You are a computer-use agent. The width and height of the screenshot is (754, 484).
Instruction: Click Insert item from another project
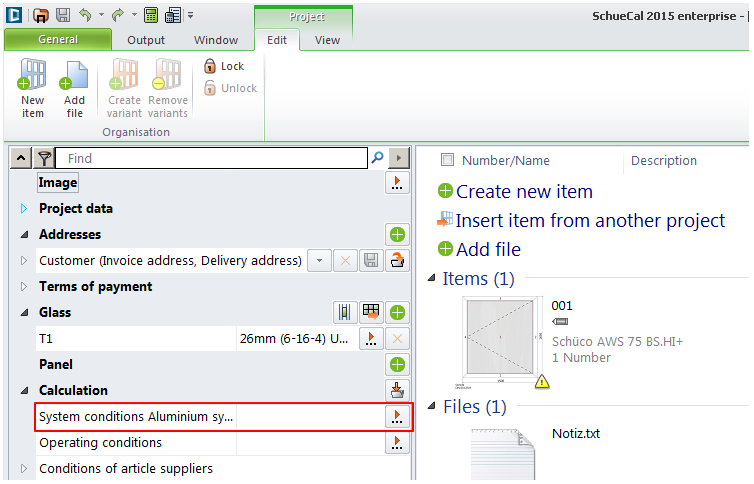click(590, 221)
